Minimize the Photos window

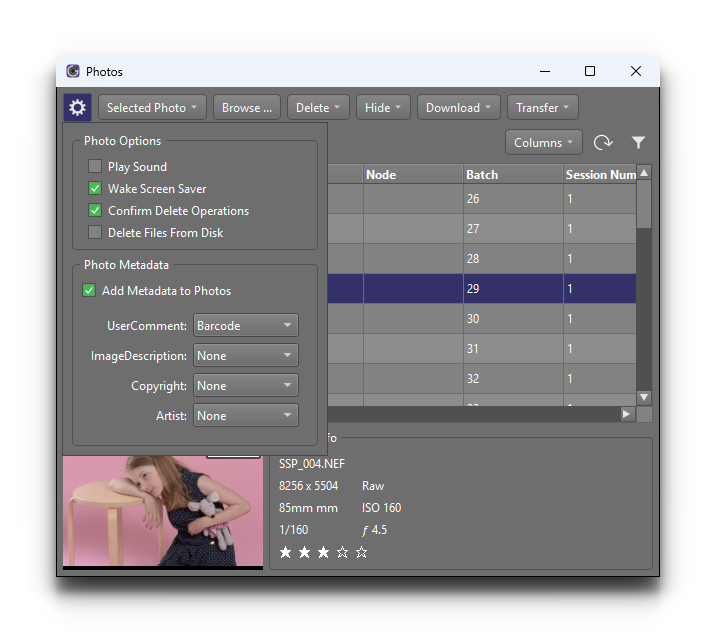point(545,71)
